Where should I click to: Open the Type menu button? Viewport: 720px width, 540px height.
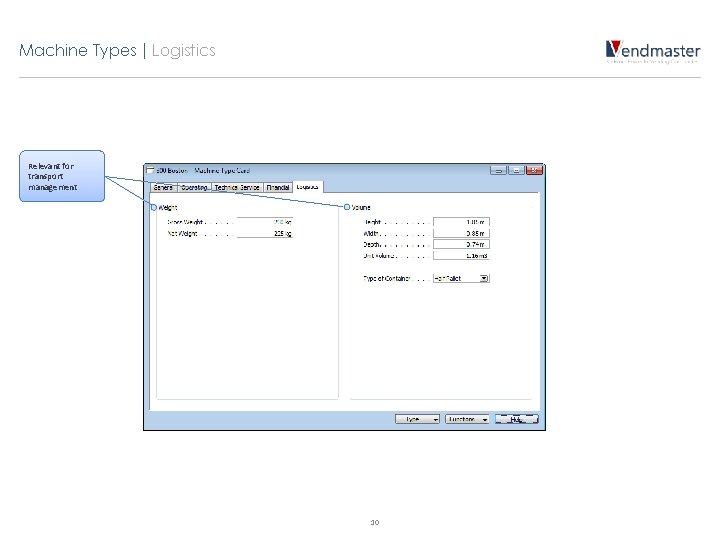[417, 419]
